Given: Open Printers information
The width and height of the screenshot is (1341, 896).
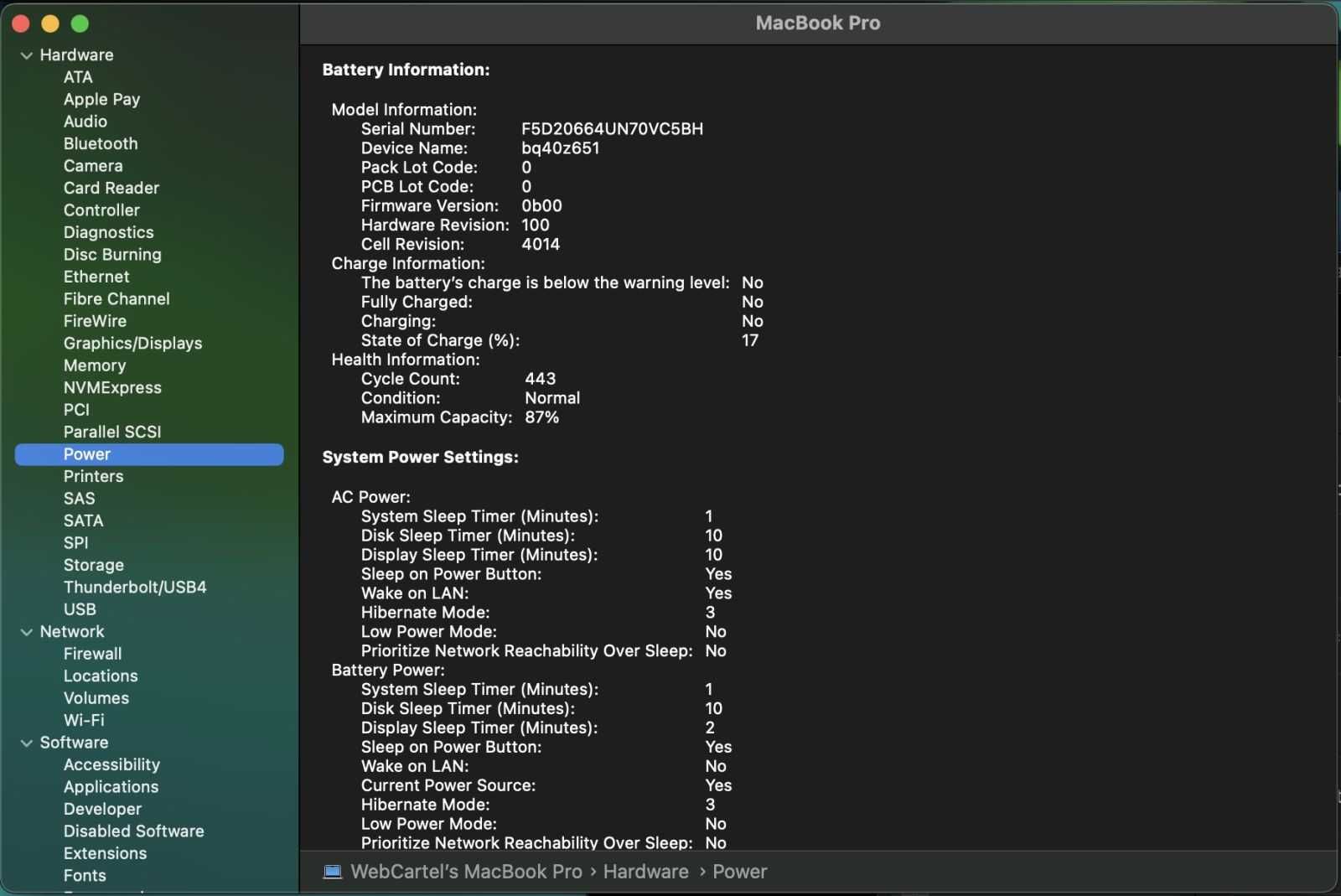Looking at the screenshot, I should tap(93, 476).
